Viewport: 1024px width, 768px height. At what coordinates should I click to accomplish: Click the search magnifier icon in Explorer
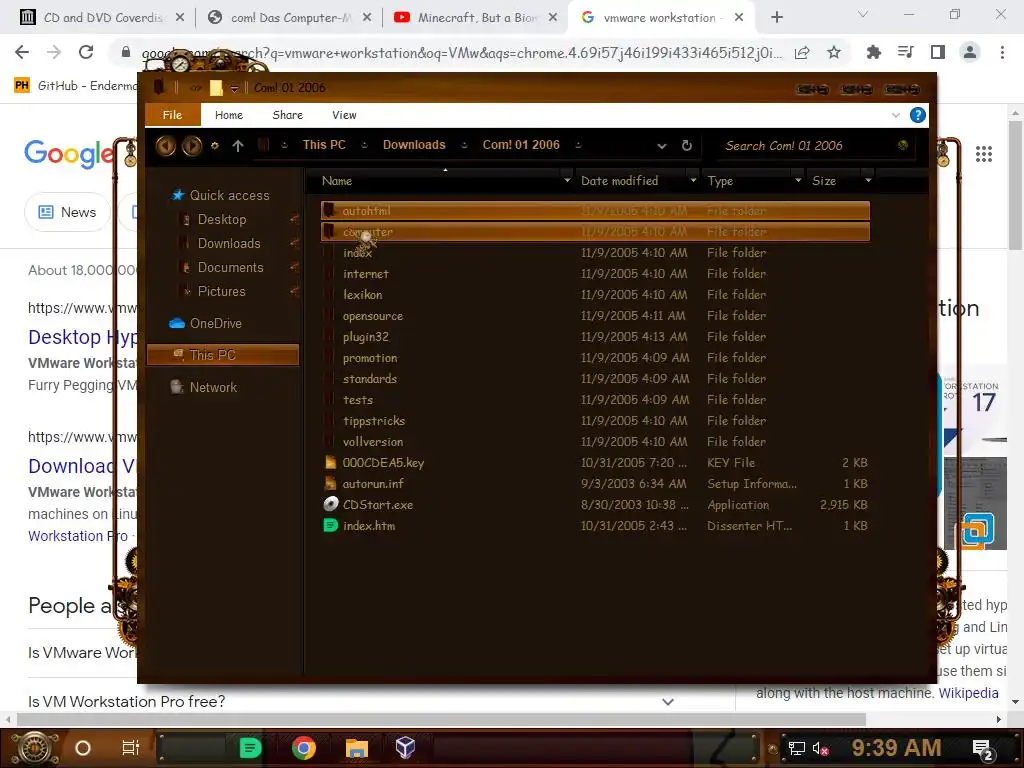pos(903,145)
